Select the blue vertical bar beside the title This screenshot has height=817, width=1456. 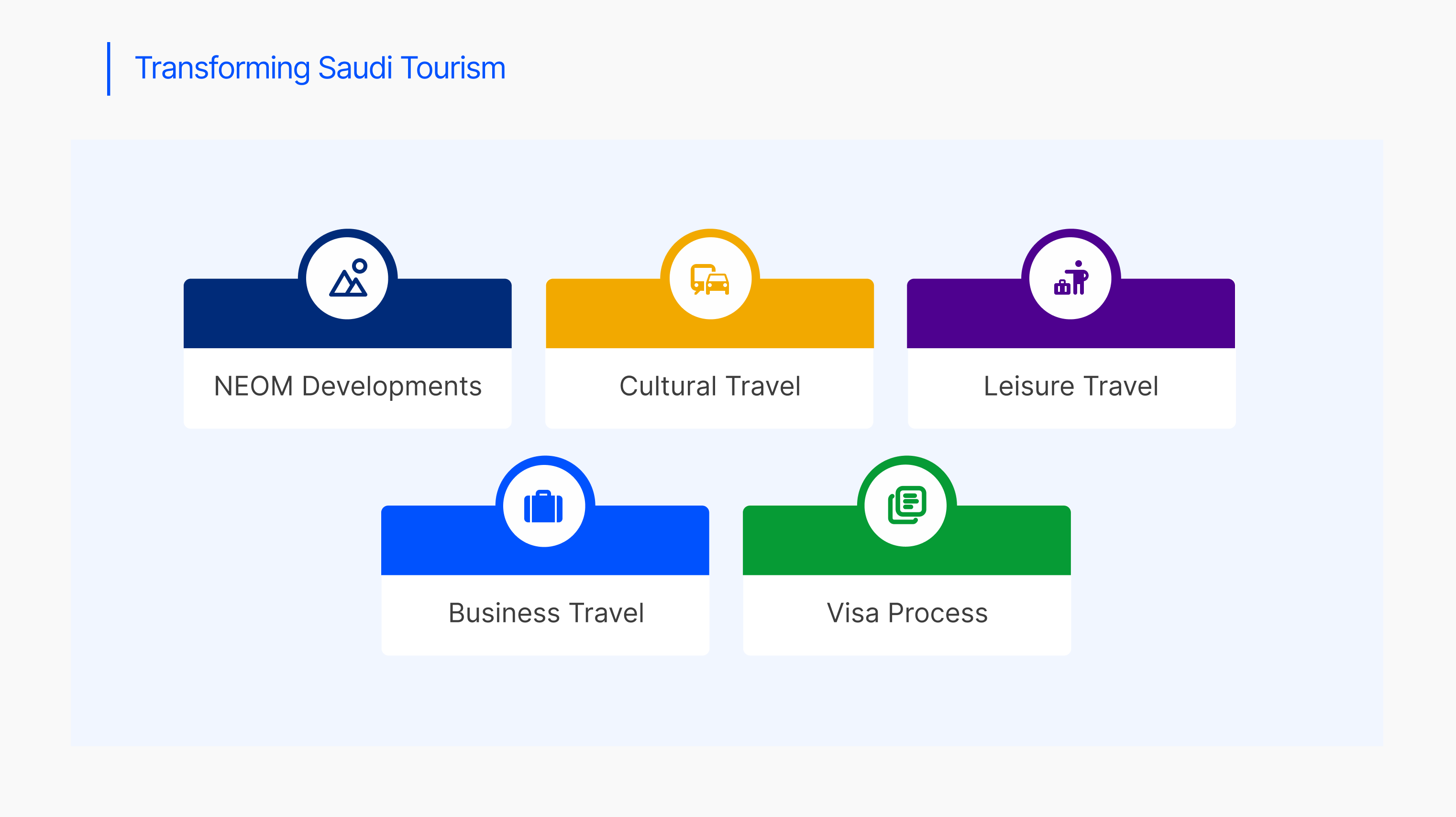tap(109, 68)
